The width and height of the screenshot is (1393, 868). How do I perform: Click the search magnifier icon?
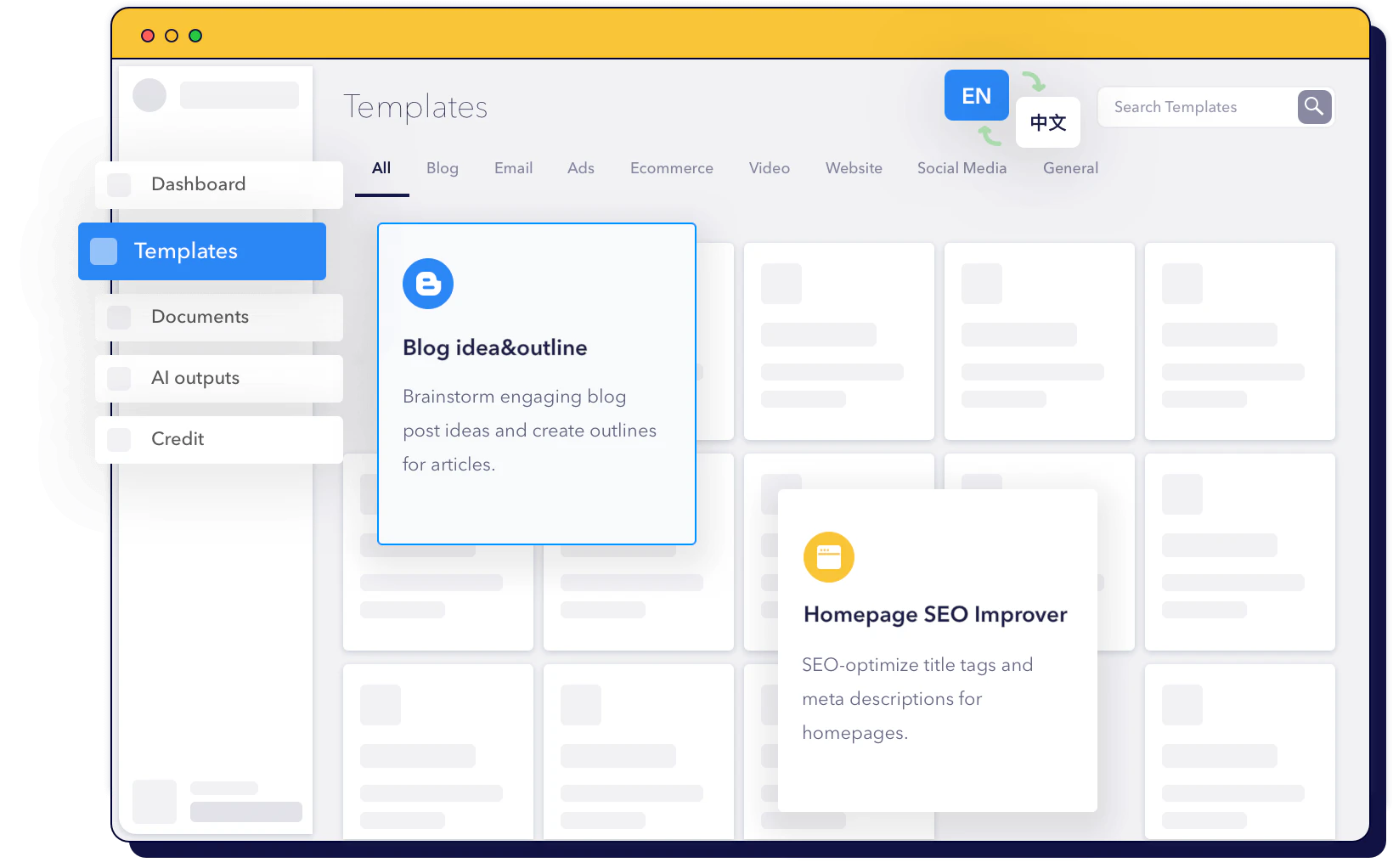[1314, 107]
